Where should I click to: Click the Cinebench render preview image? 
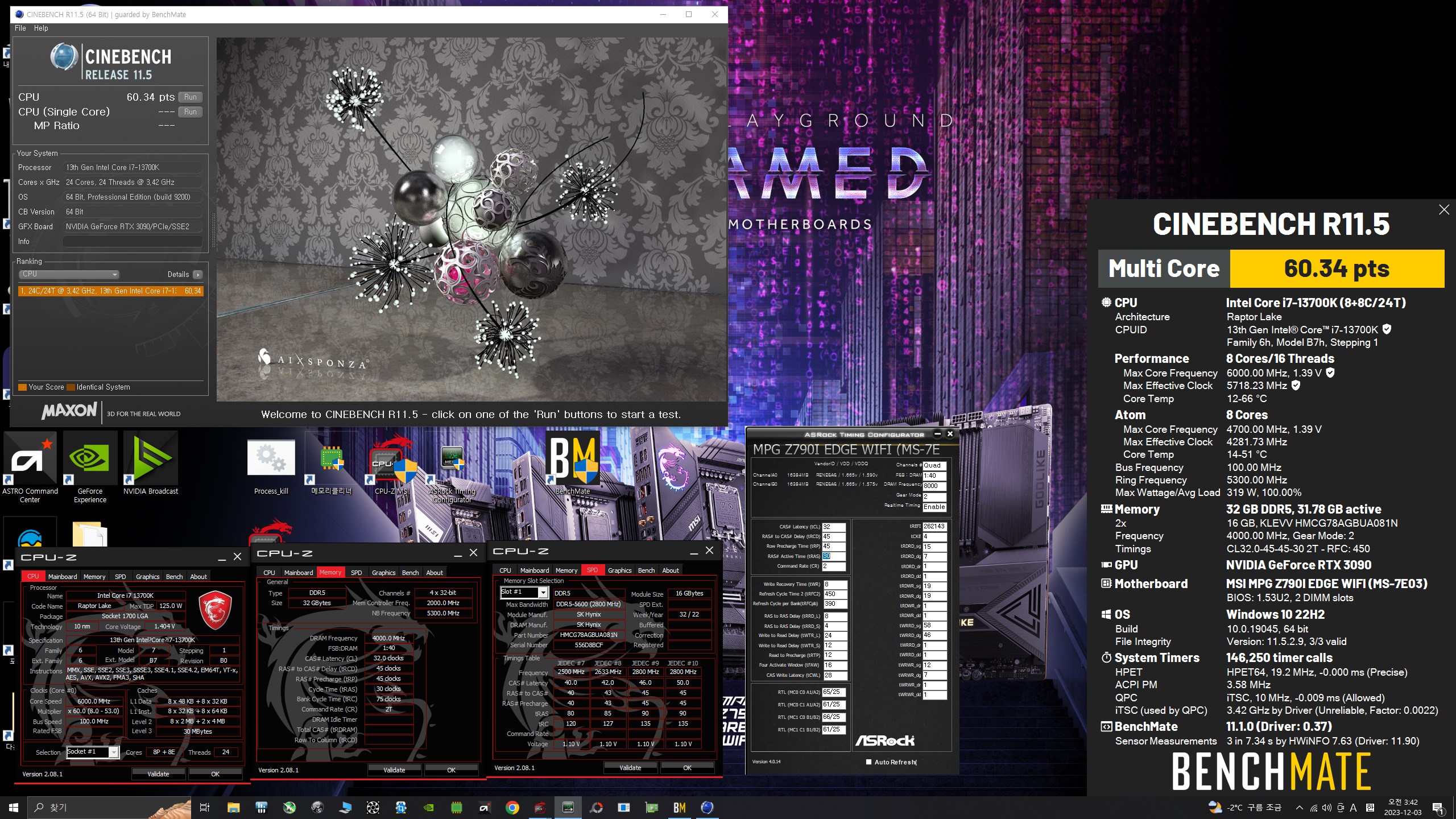pos(471,219)
